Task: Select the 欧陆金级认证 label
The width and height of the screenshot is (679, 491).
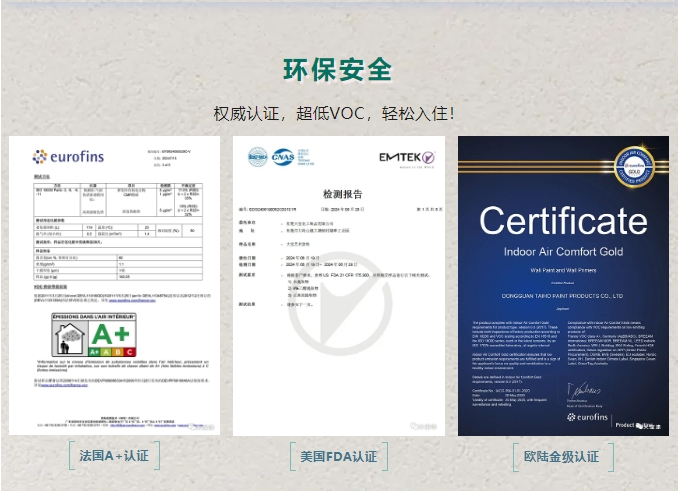Action: (x=562, y=456)
